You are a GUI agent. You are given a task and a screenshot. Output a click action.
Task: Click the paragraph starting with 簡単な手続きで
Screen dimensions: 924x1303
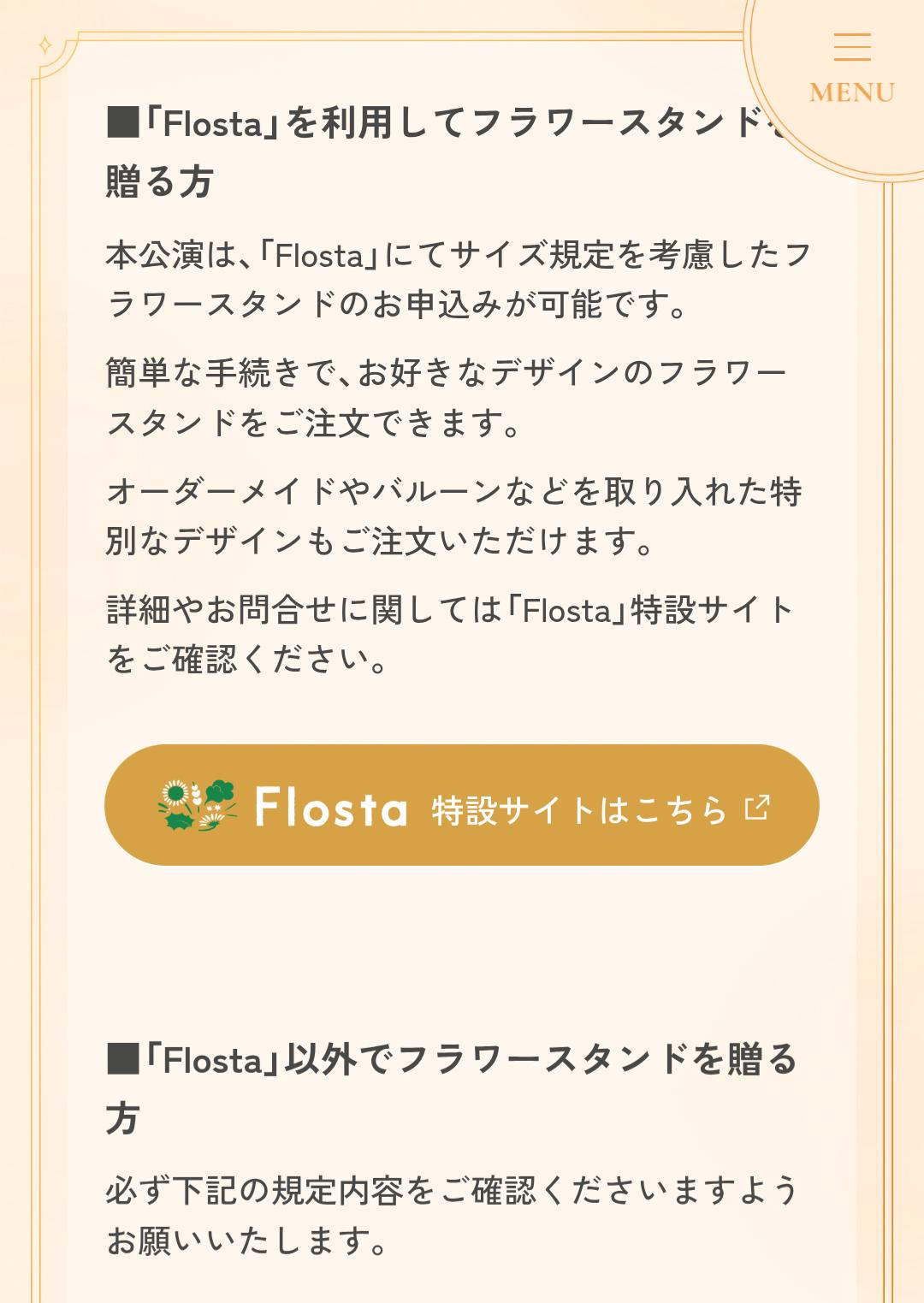click(x=445, y=398)
